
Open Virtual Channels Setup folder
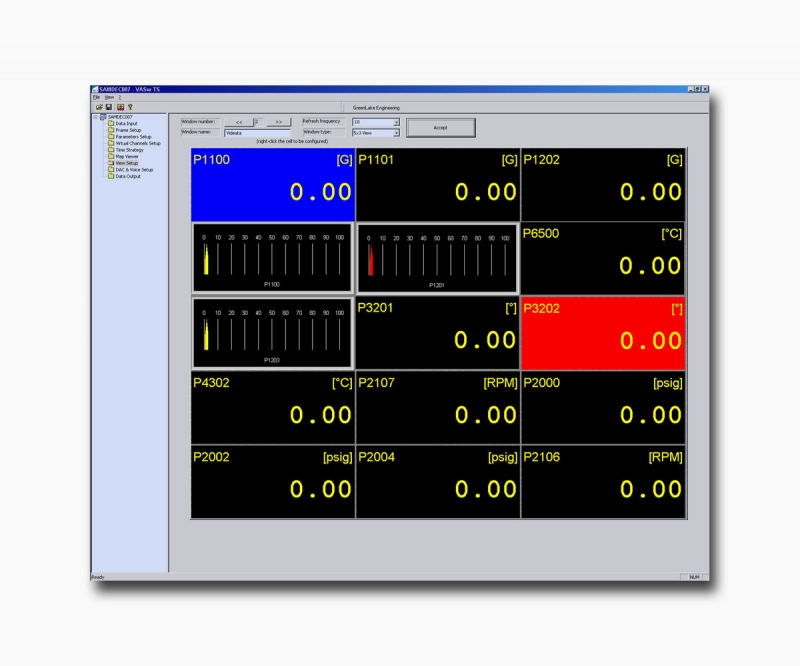137,143
